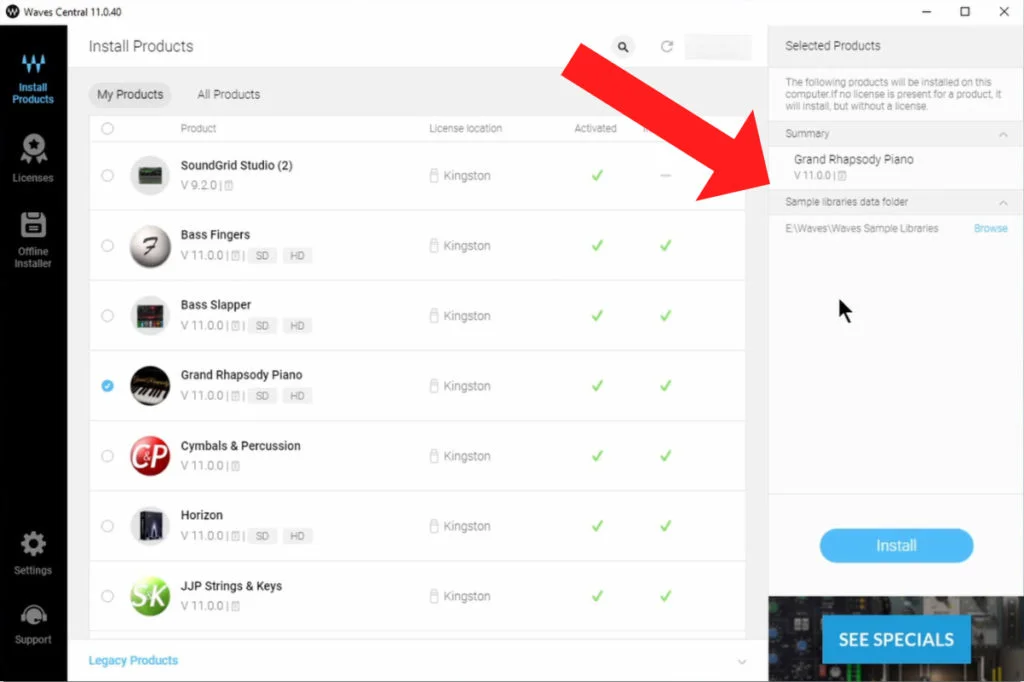
Task: Select the Horizon product
Action: pos(107,526)
